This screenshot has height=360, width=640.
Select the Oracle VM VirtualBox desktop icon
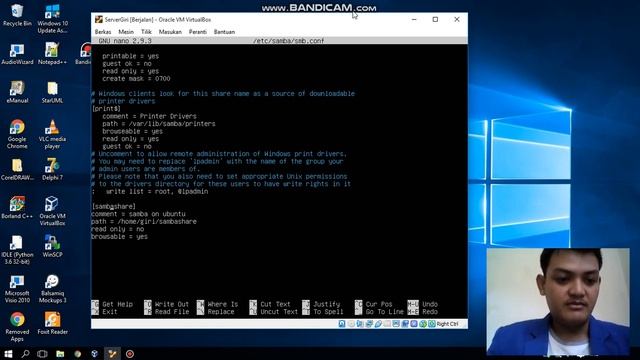52,211
